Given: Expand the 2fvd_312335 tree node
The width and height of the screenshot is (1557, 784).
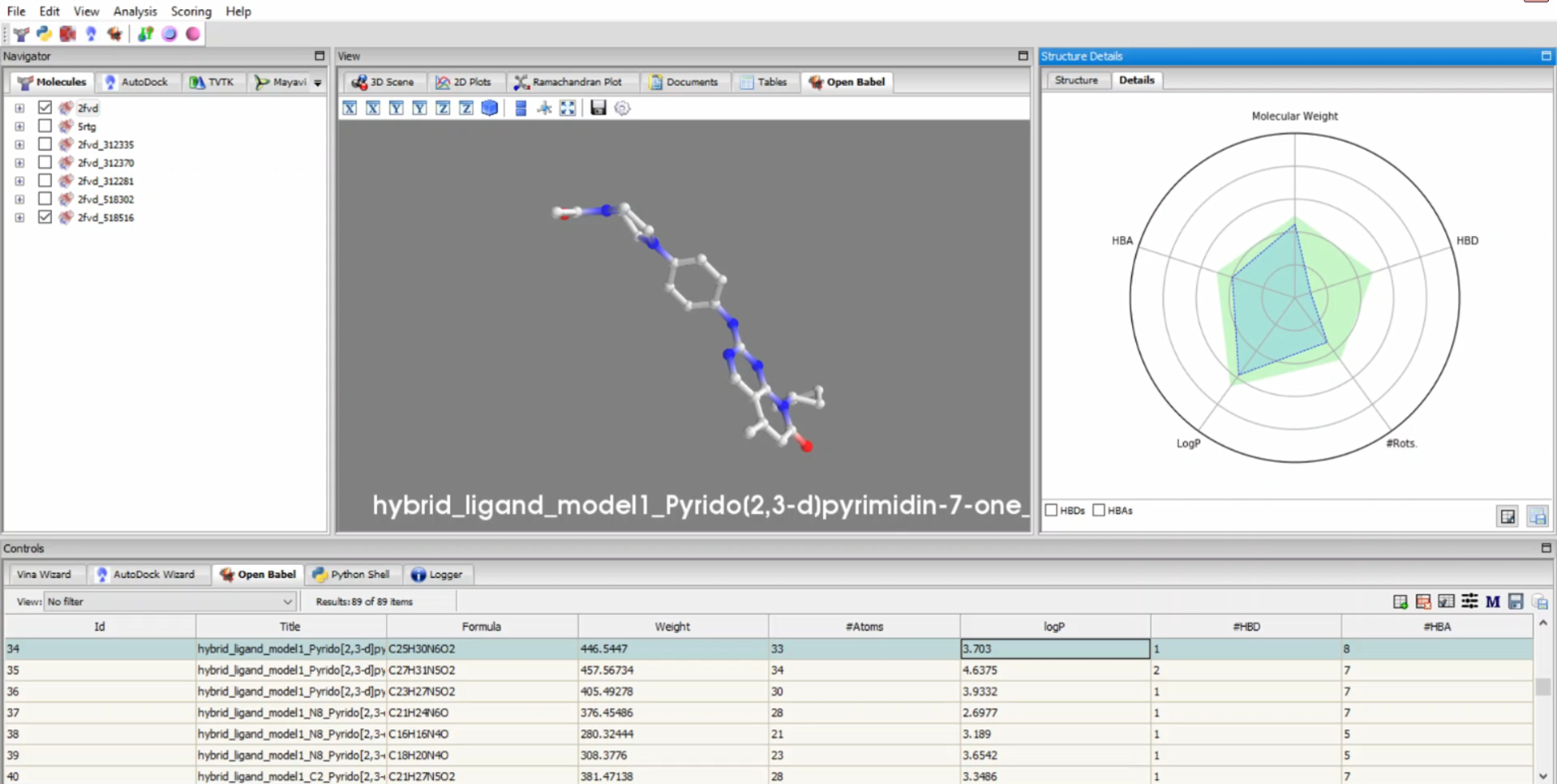Looking at the screenshot, I should pyautogui.click(x=19, y=144).
